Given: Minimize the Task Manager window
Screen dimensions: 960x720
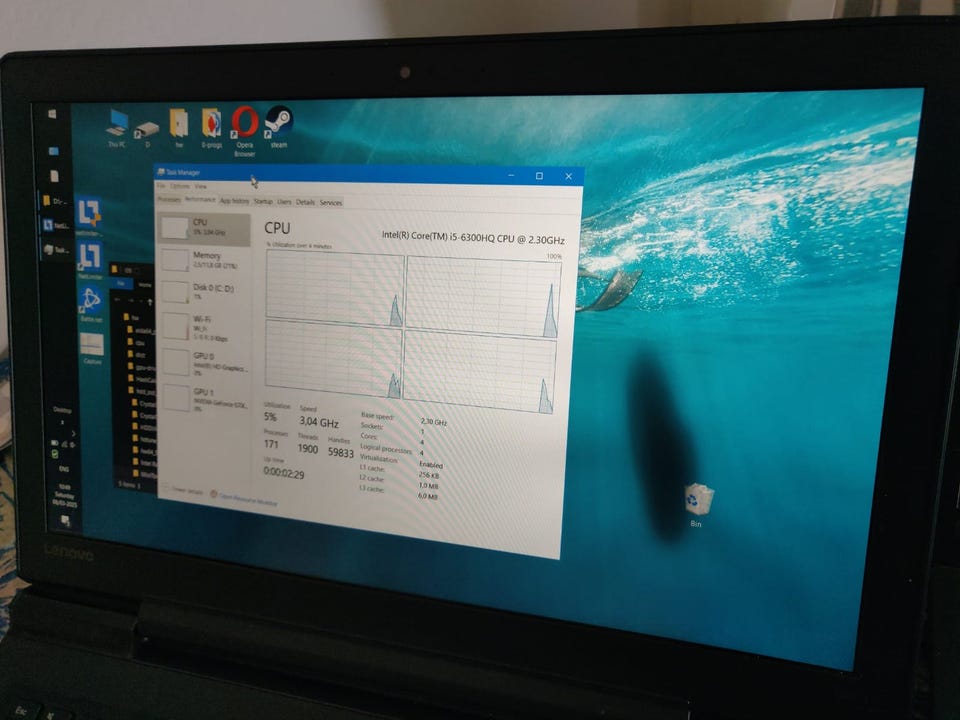Looking at the screenshot, I should tap(511, 175).
